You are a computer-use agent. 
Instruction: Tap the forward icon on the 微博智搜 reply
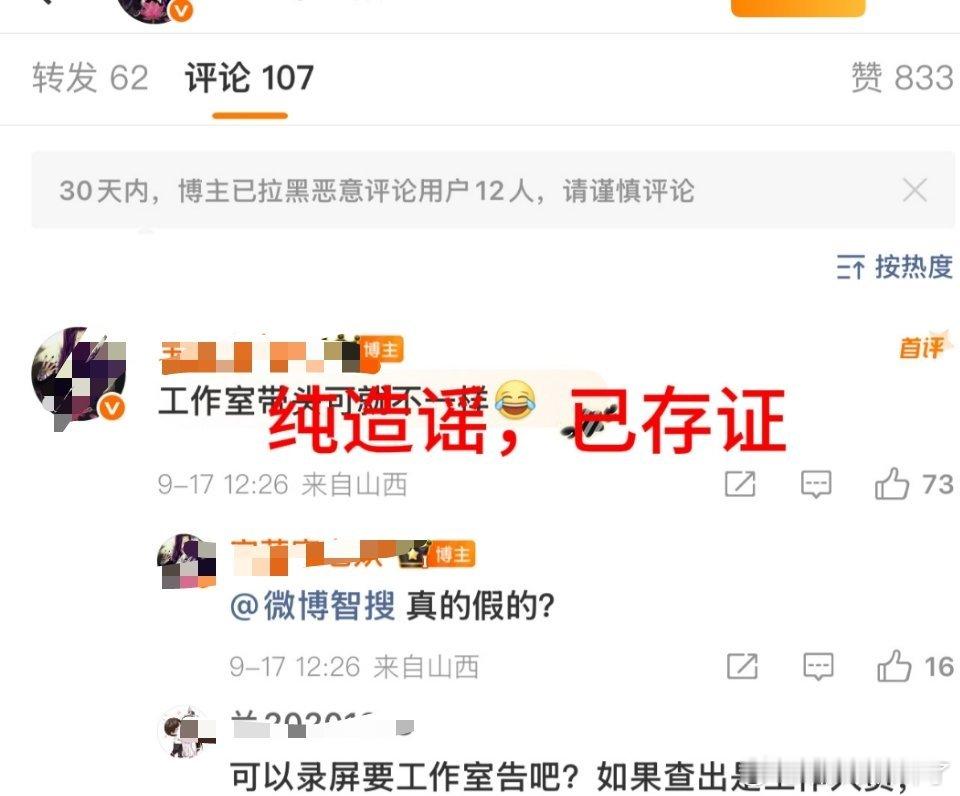(x=742, y=666)
